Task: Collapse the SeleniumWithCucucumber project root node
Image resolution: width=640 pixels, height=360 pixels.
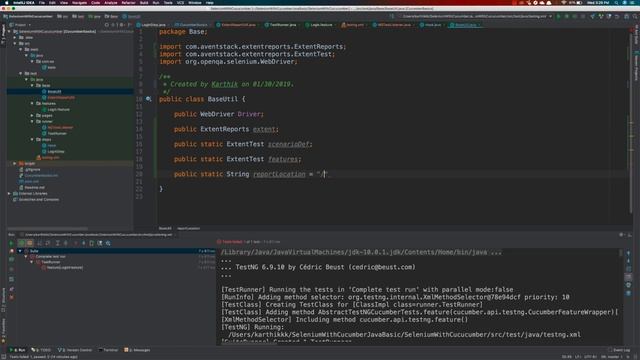Action: (x=9, y=31)
